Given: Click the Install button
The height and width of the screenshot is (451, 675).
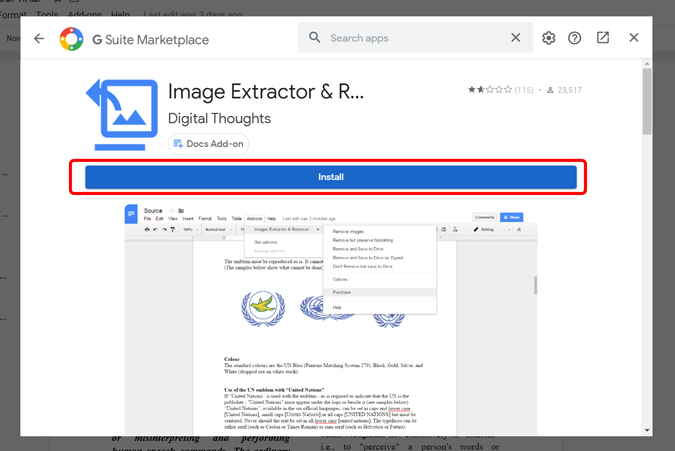Looking at the screenshot, I should click(331, 177).
